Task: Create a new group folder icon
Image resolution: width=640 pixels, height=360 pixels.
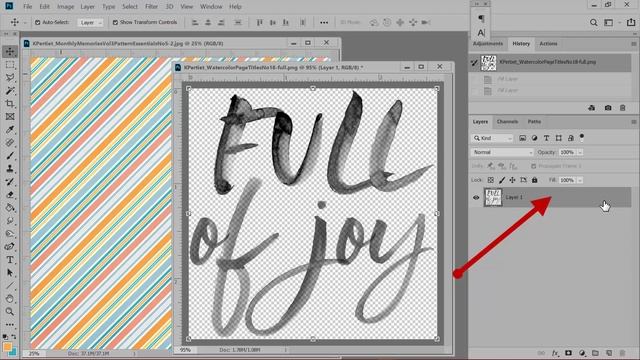Action: (595, 353)
